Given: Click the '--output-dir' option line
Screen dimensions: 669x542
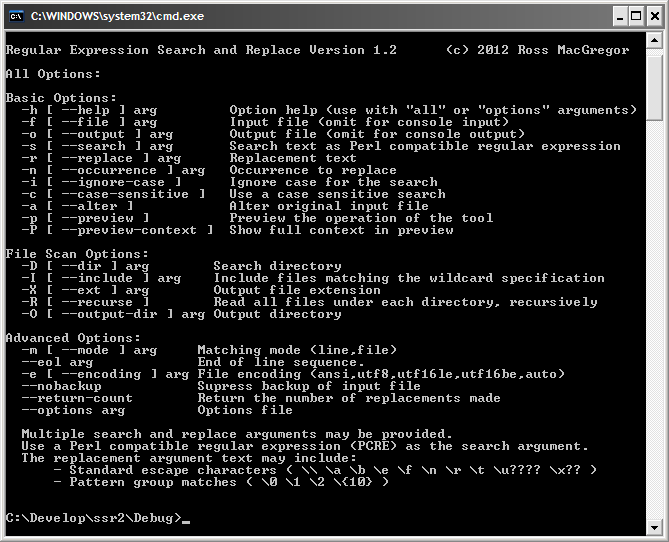Looking at the screenshot, I should (181, 315).
